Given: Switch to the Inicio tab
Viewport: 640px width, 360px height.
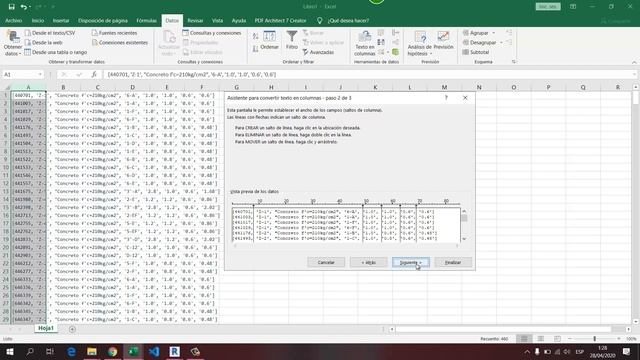Looking at the screenshot, I should point(38,20).
